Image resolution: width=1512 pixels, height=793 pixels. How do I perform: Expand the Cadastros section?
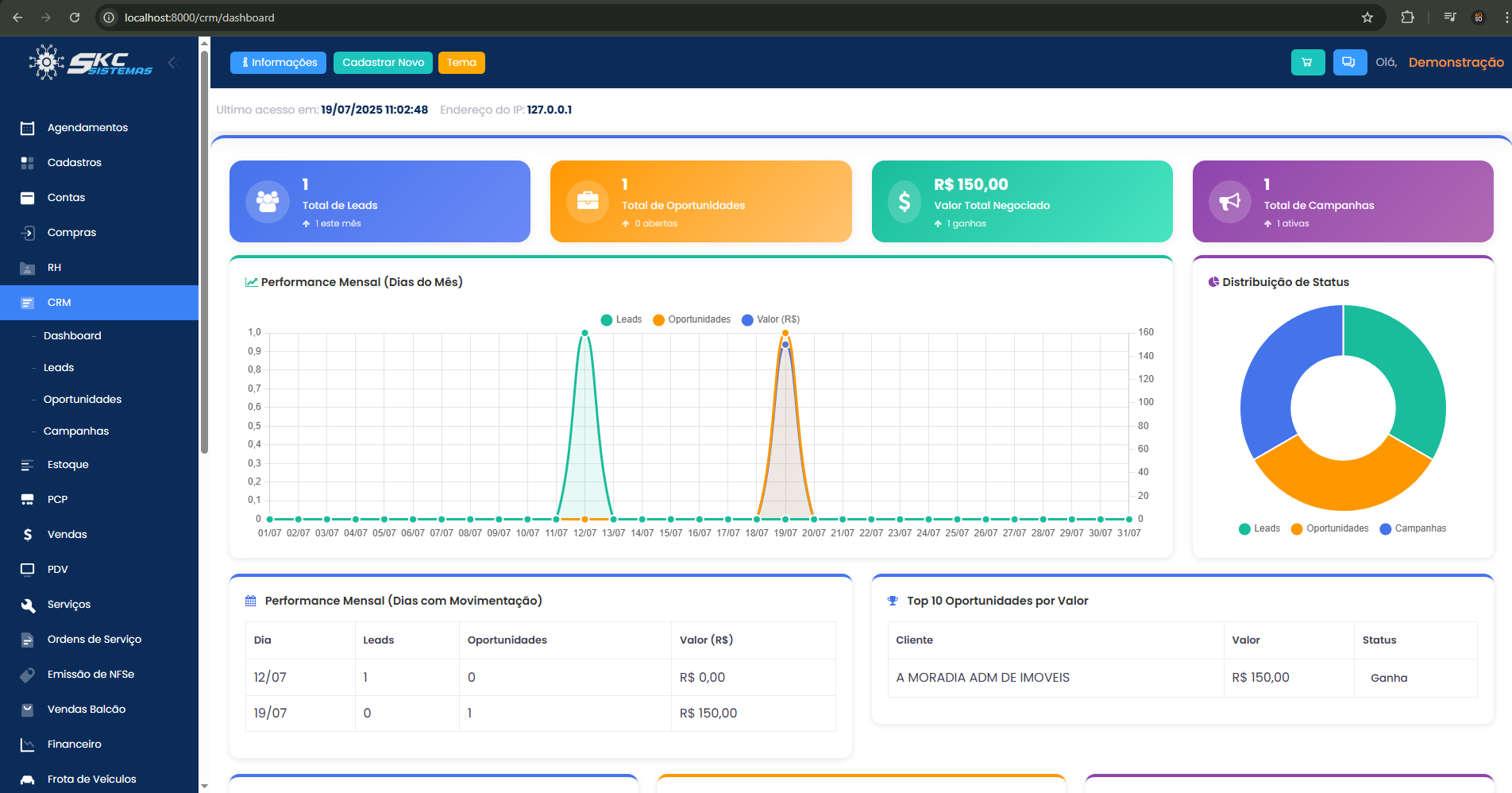(x=74, y=162)
